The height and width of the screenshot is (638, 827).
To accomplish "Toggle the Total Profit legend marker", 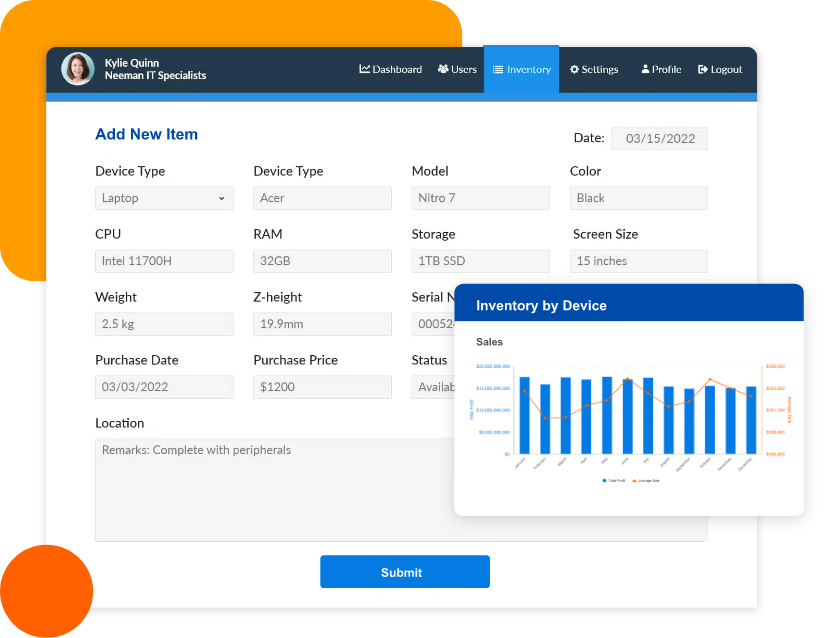I will (604, 481).
